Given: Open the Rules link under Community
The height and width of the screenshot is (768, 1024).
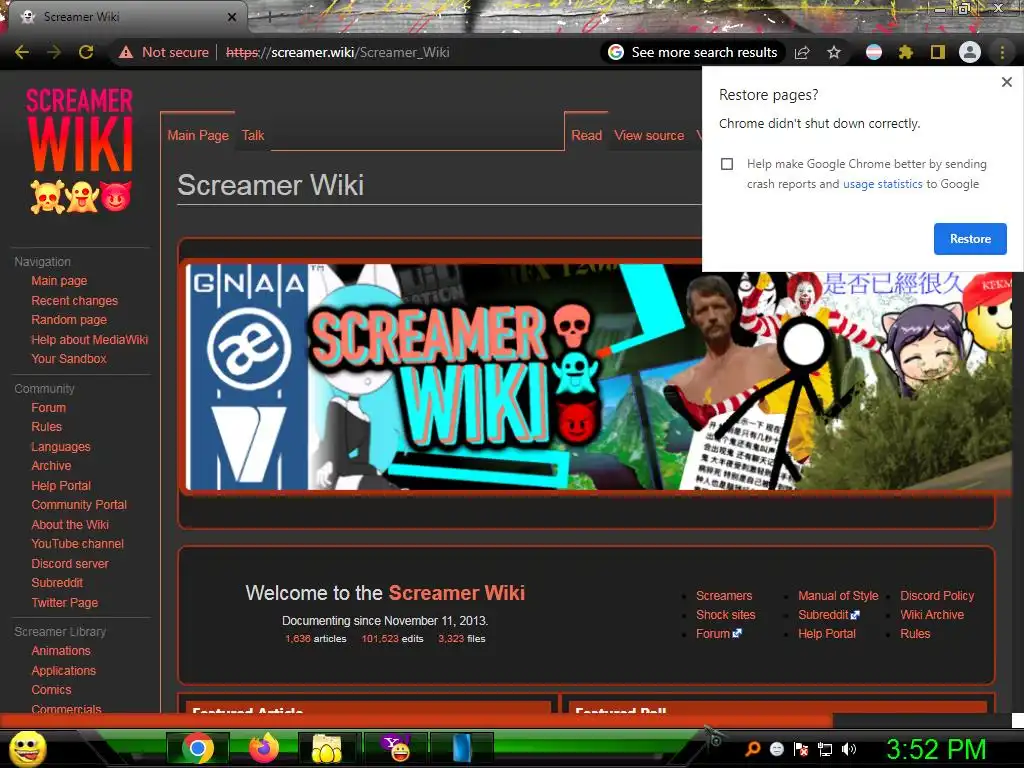Looking at the screenshot, I should point(46,426).
